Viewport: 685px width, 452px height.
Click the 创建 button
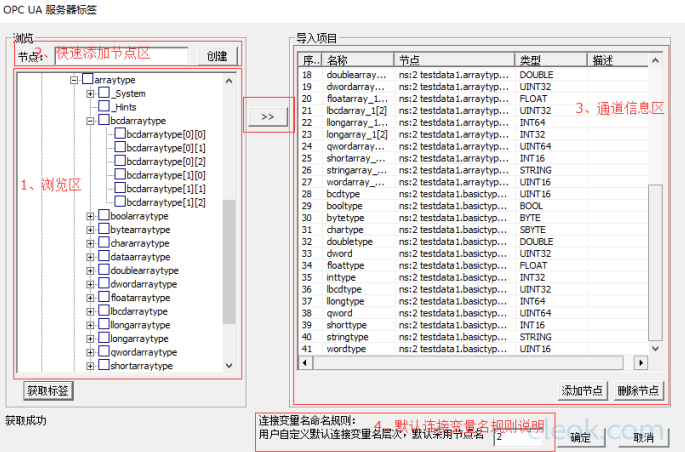(x=217, y=56)
